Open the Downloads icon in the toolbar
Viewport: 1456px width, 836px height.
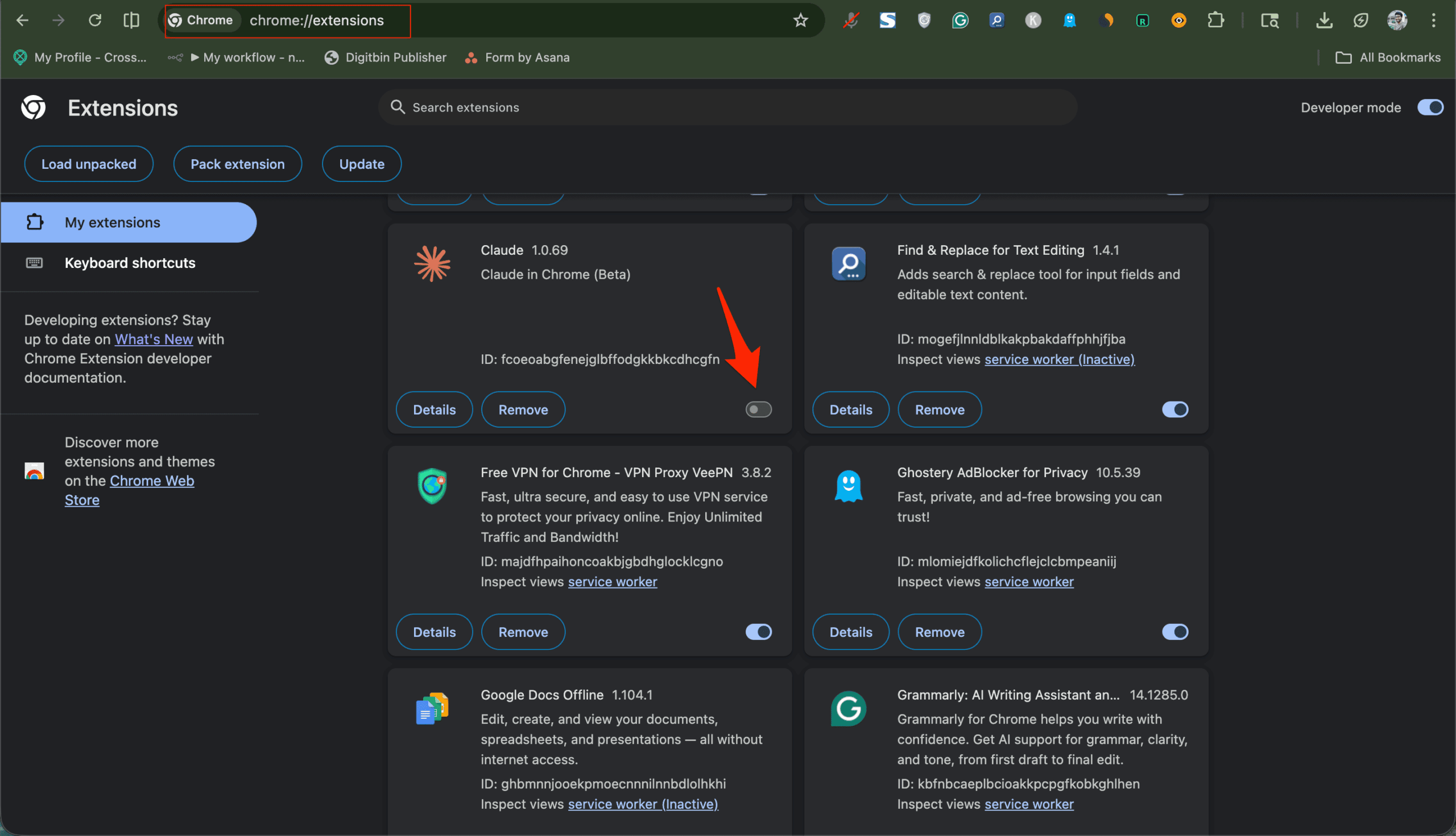click(x=1325, y=20)
